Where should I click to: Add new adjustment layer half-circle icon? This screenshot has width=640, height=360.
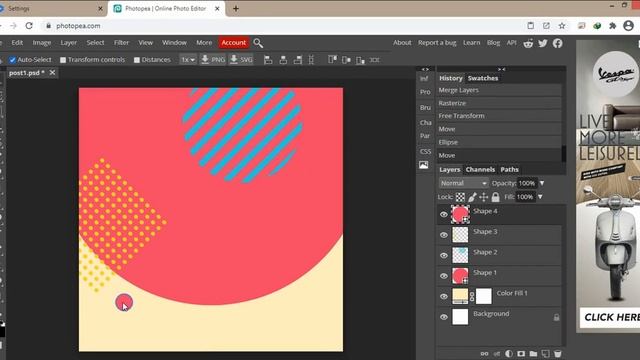tap(509, 354)
